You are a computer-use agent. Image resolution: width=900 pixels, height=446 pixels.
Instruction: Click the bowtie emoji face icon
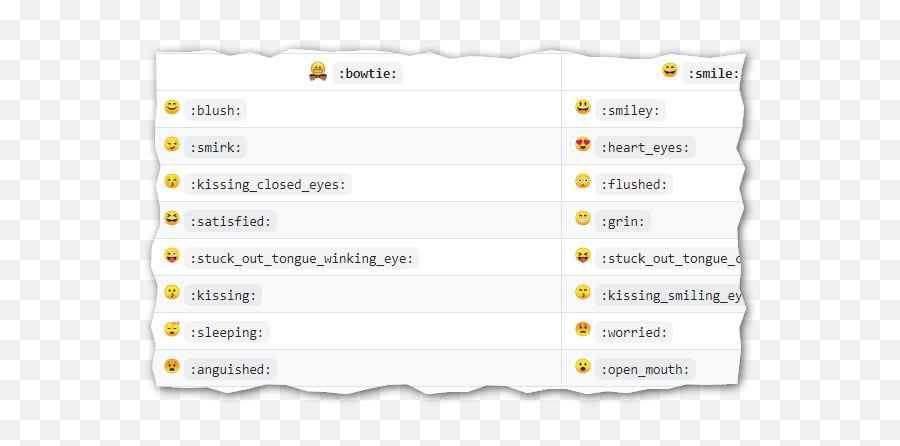(318, 71)
